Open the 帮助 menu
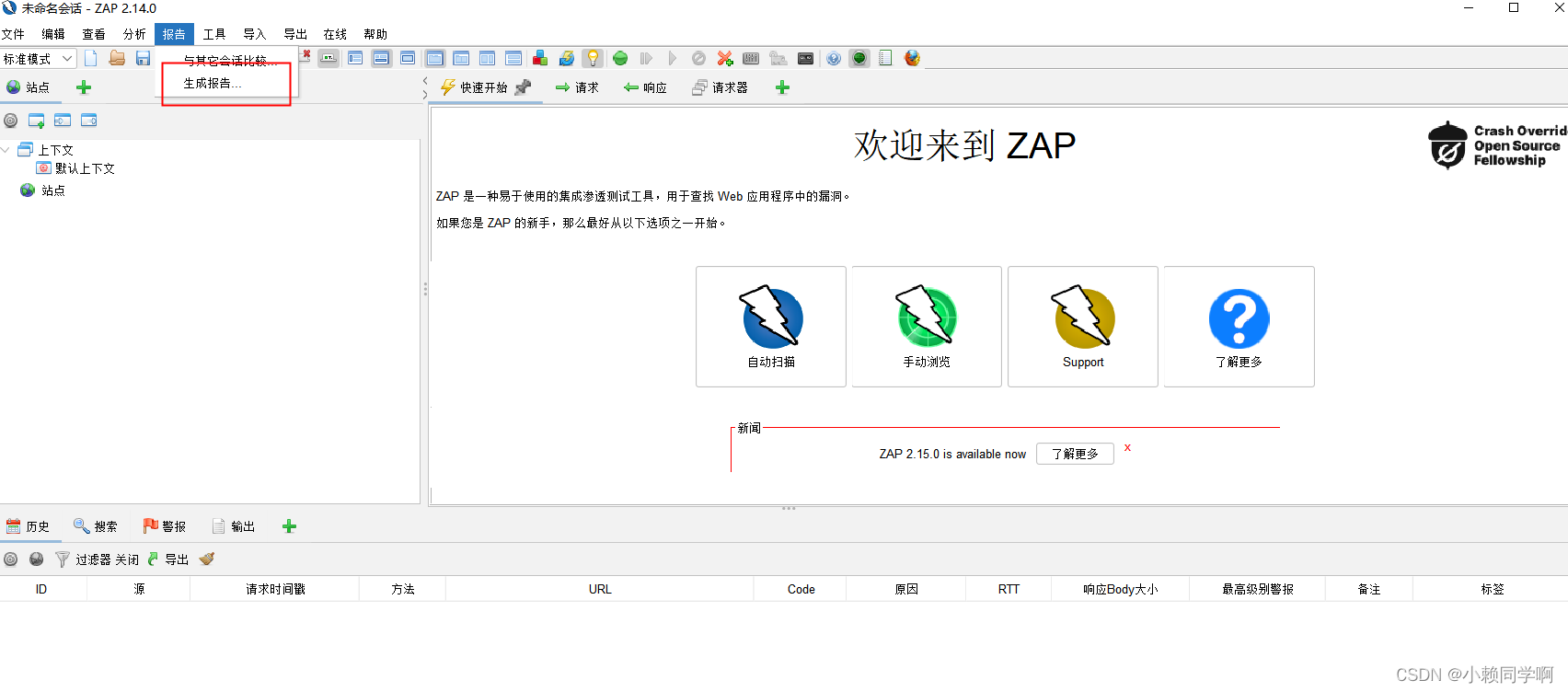The height and width of the screenshot is (692, 1568). coord(375,34)
